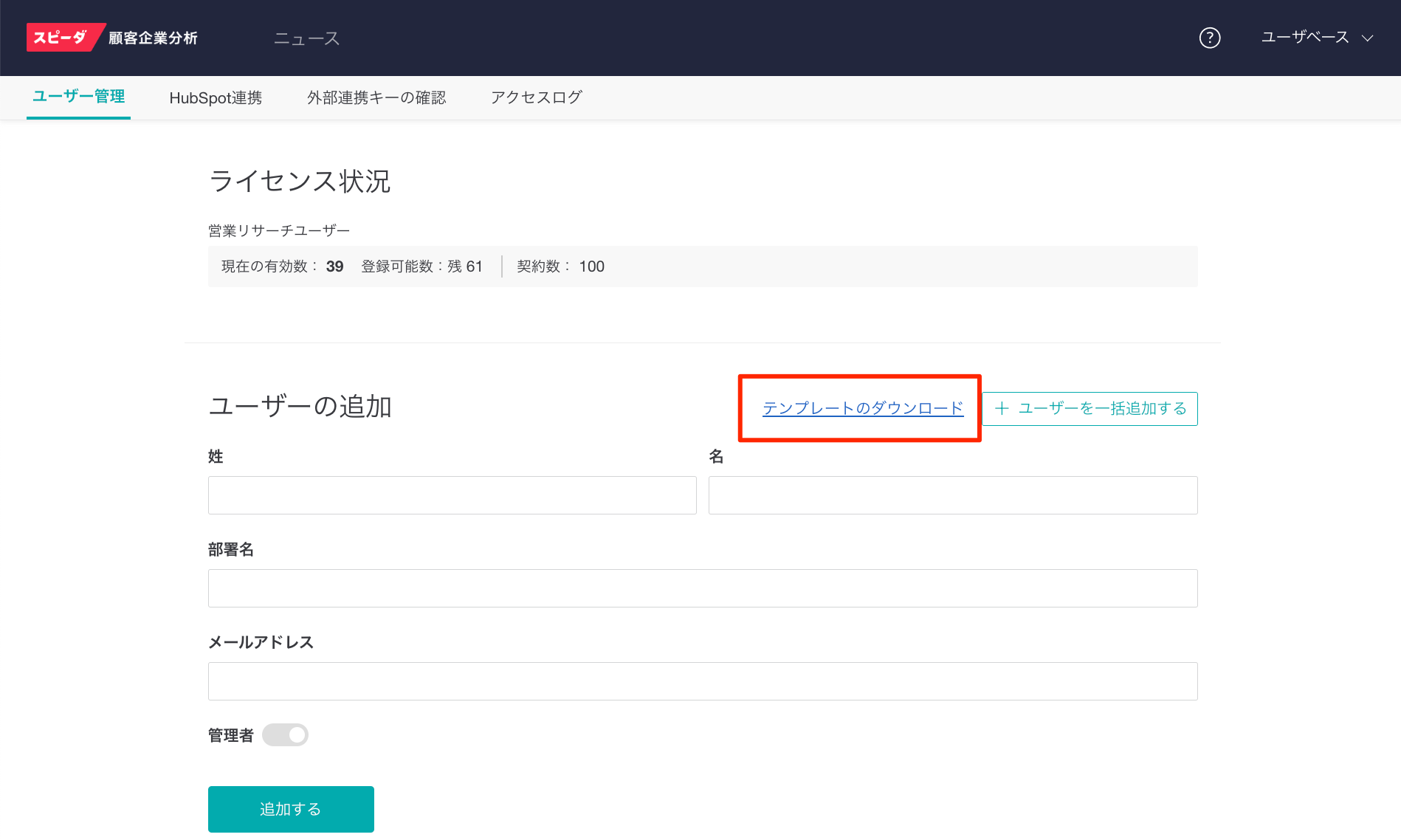Screen dimensions: 1401x840
Task: Switch to the HubSpot連携 tab
Action: coord(216,97)
